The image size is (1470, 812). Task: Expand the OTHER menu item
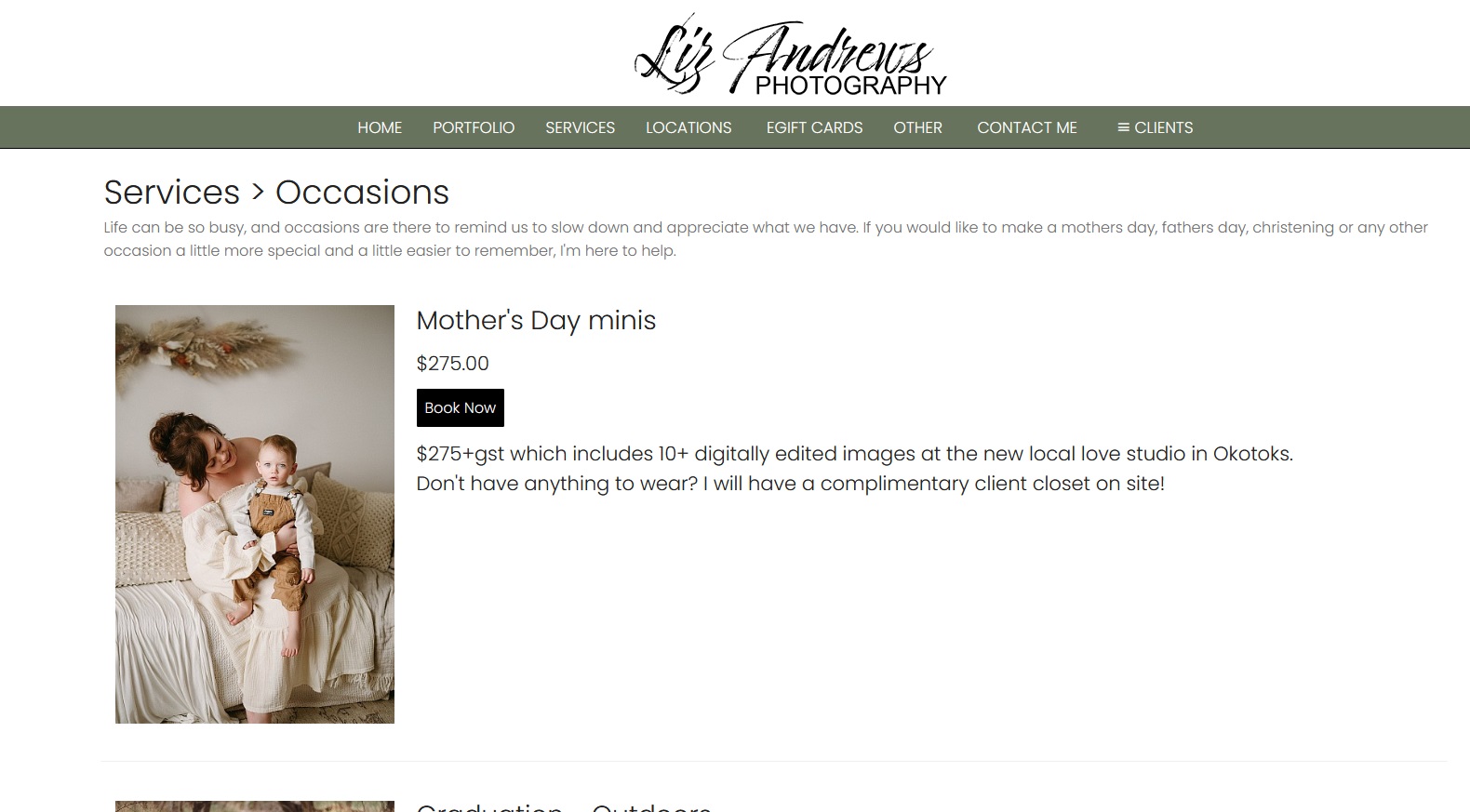[917, 127]
